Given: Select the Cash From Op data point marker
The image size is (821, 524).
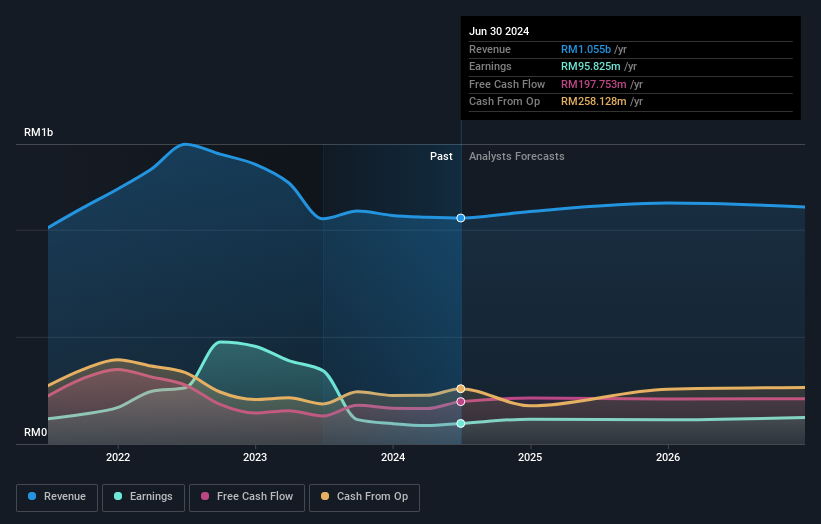Looking at the screenshot, I should point(461,388).
